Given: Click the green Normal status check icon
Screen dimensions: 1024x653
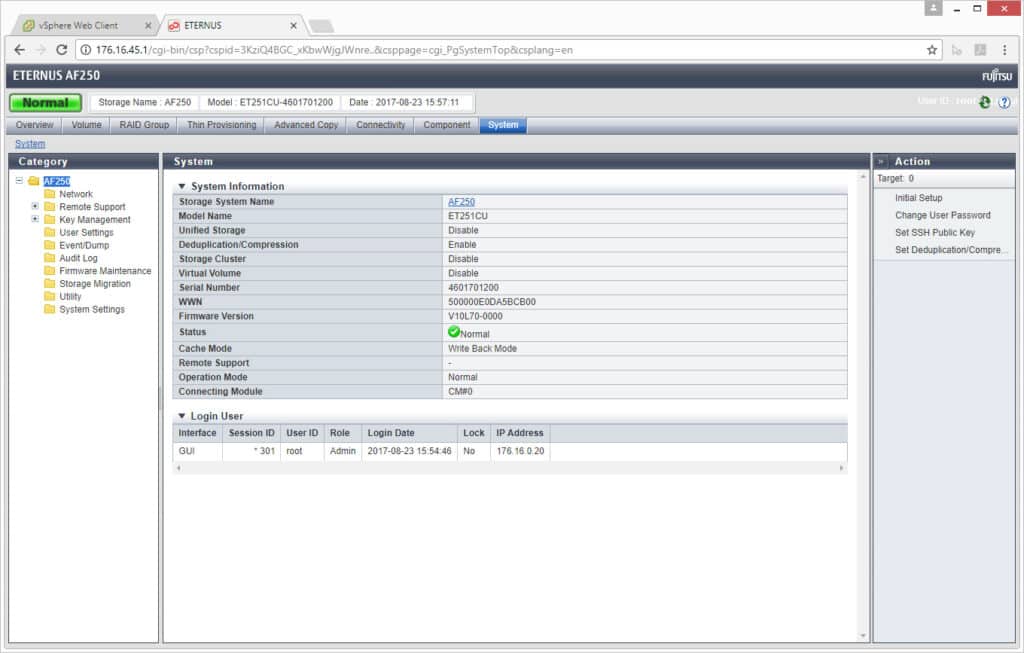Looking at the screenshot, I should point(454,332).
